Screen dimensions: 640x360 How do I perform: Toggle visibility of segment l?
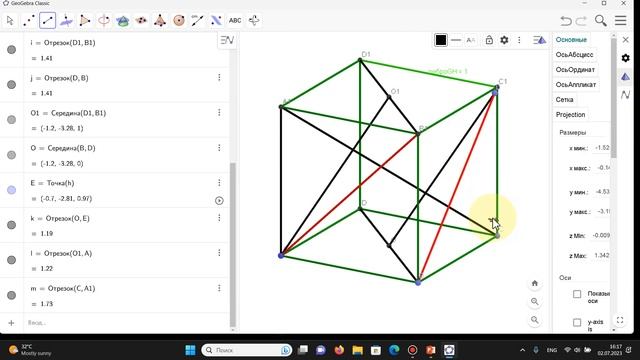[11, 260]
